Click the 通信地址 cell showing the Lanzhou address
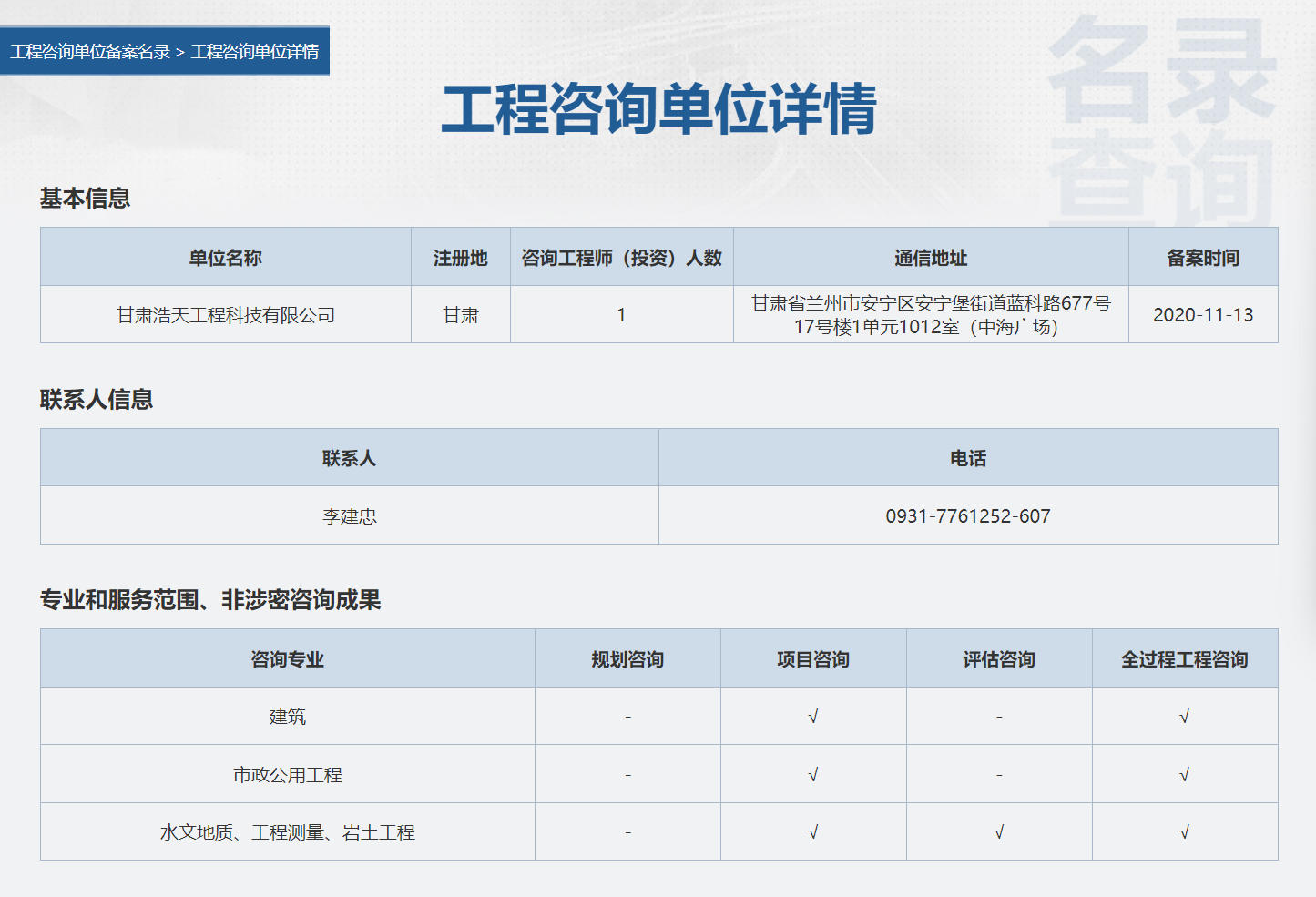The width and height of the screenshot is (1316, 897). [x=930, y=314]
